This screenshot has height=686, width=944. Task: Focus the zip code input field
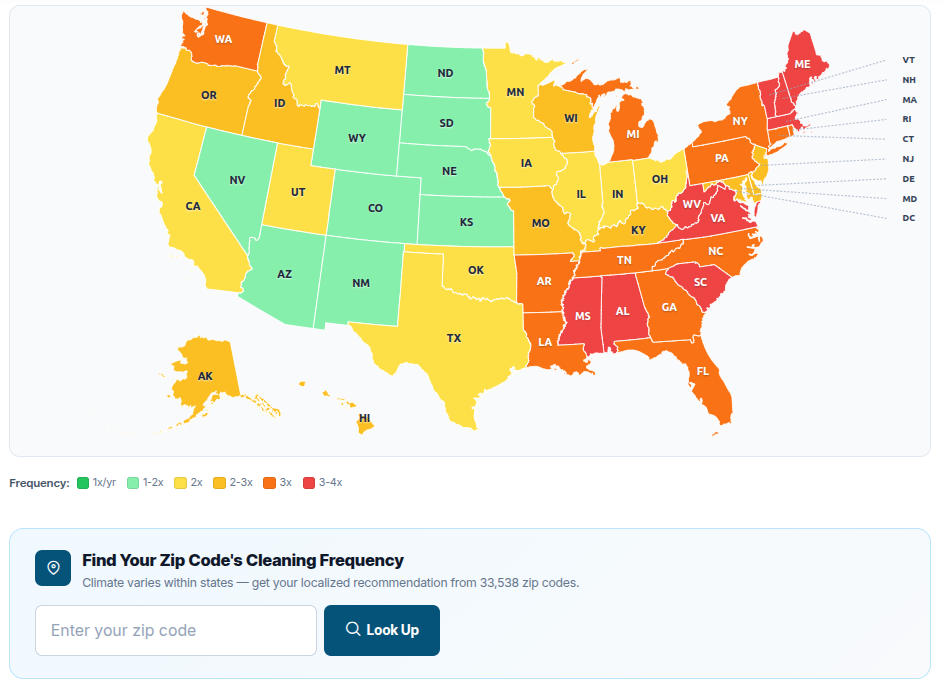176,630
